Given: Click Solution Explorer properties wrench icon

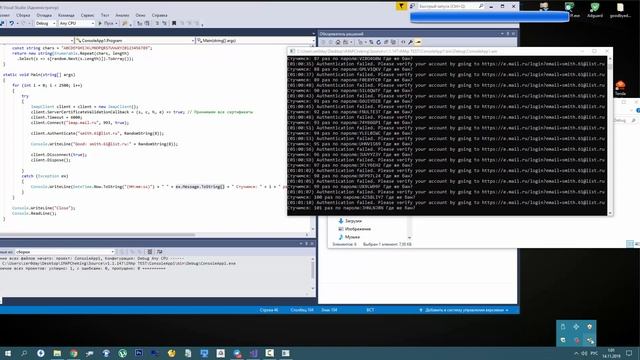Looking at the screenshot, I should [x=410, y=42].
